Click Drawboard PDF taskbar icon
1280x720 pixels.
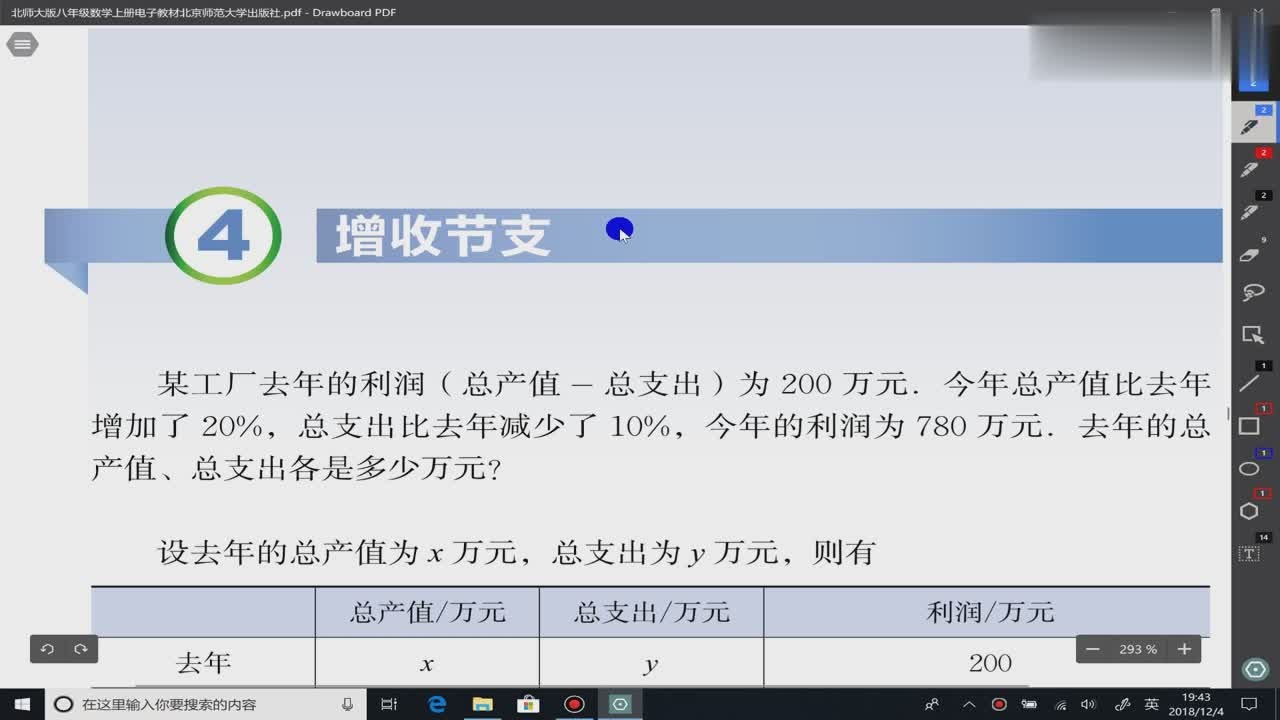tap(620, 704)
